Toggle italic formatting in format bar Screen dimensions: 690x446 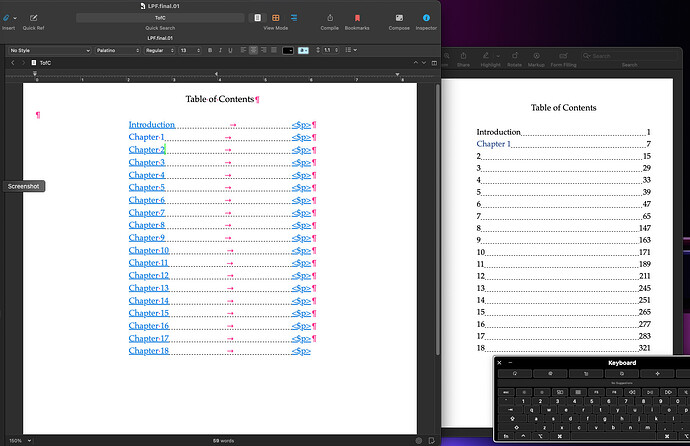221,50
